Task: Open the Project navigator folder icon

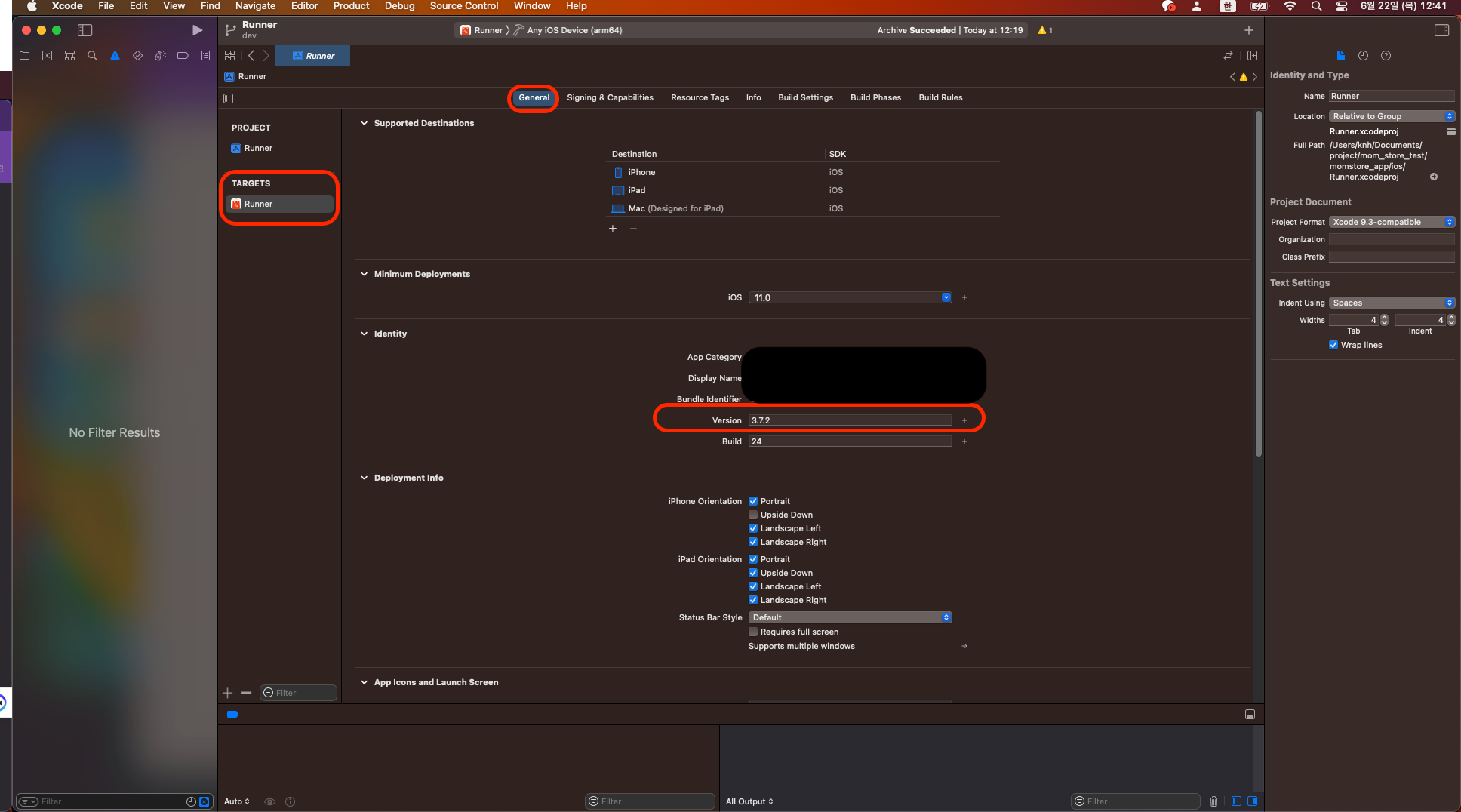Action: coord(25,55)
